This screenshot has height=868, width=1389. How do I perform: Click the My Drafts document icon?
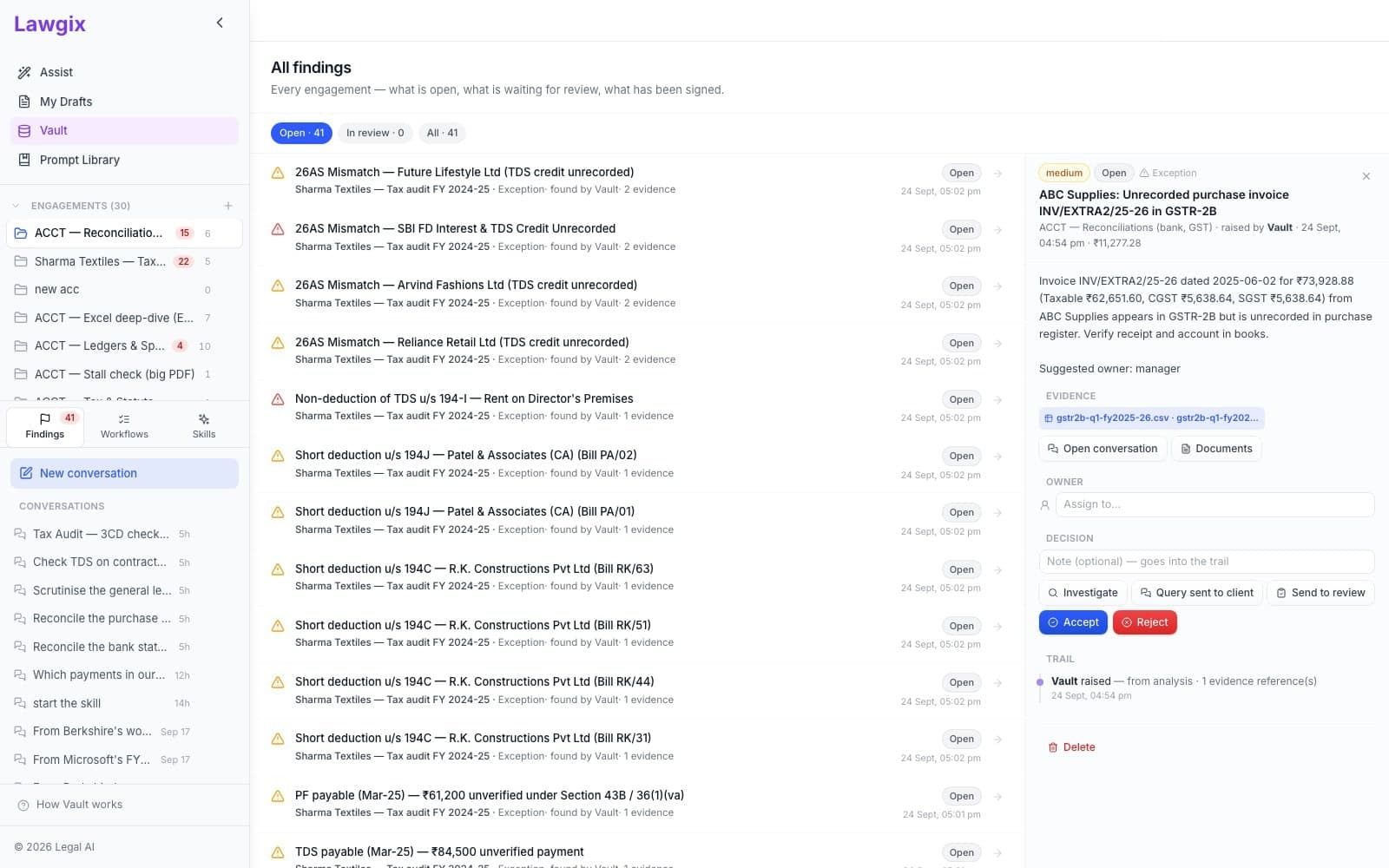[x=24, y=102]
